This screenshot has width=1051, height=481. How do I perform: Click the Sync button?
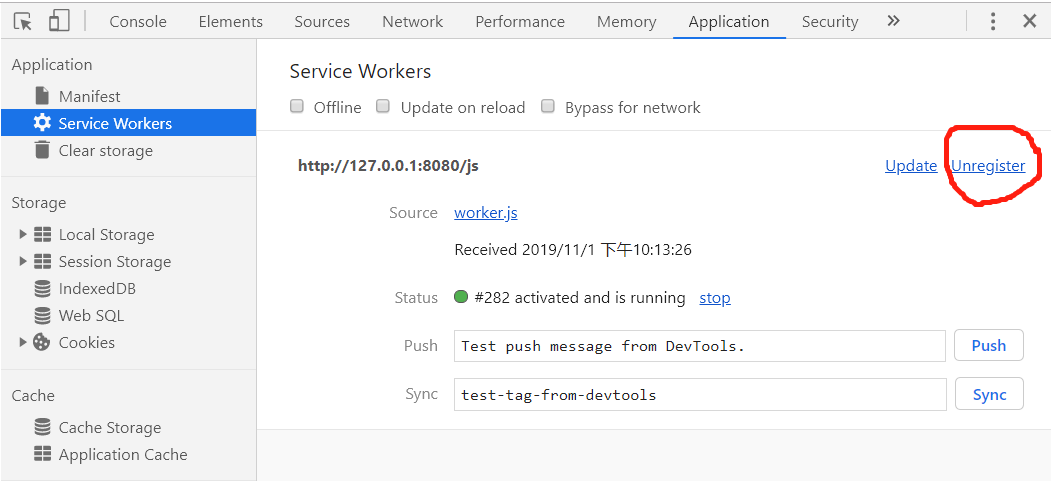pyautogui.click(x=989, y=394)
